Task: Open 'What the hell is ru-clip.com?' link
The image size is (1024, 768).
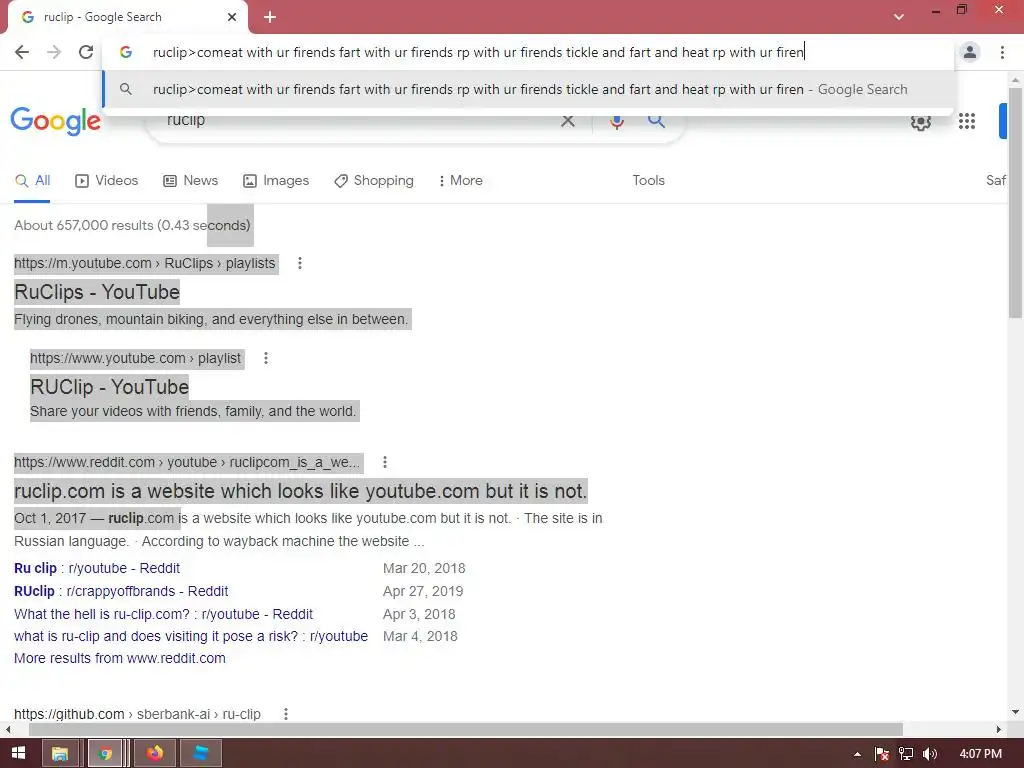Action: (x=163, y=614)
